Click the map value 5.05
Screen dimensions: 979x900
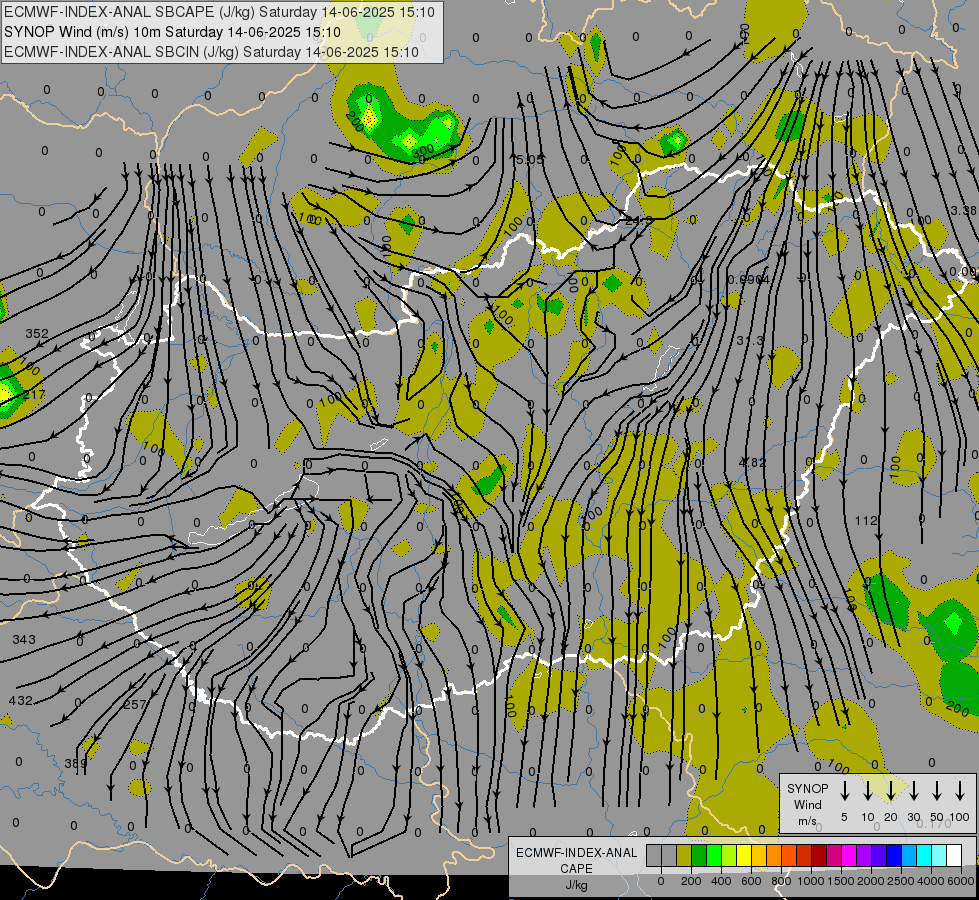[x=529, y=159]
